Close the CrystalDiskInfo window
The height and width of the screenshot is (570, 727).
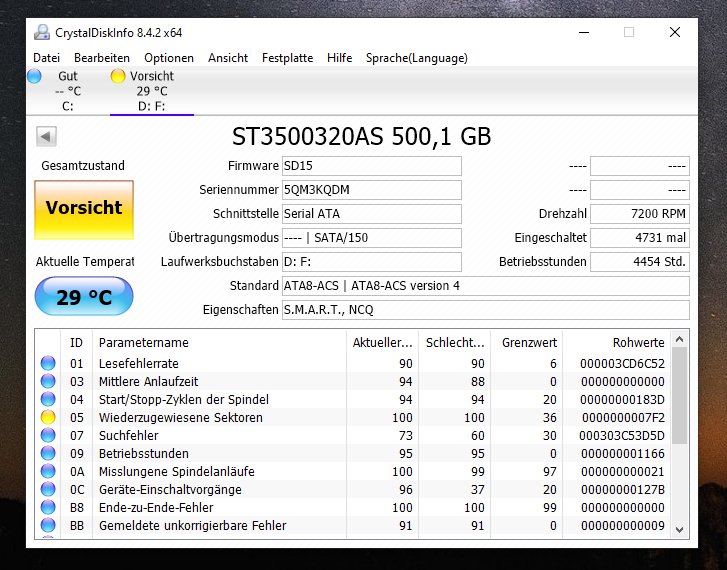[x=675, y=32]
